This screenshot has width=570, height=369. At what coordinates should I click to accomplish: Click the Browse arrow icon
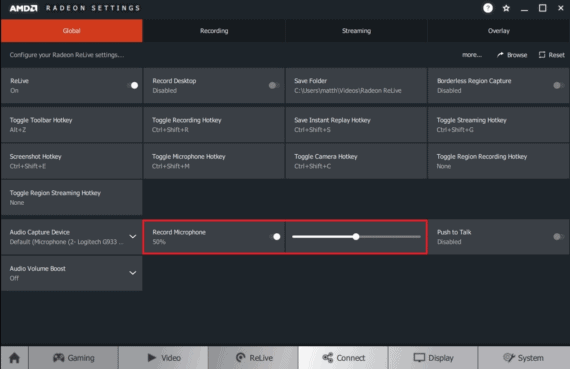(x=500, y=55)
